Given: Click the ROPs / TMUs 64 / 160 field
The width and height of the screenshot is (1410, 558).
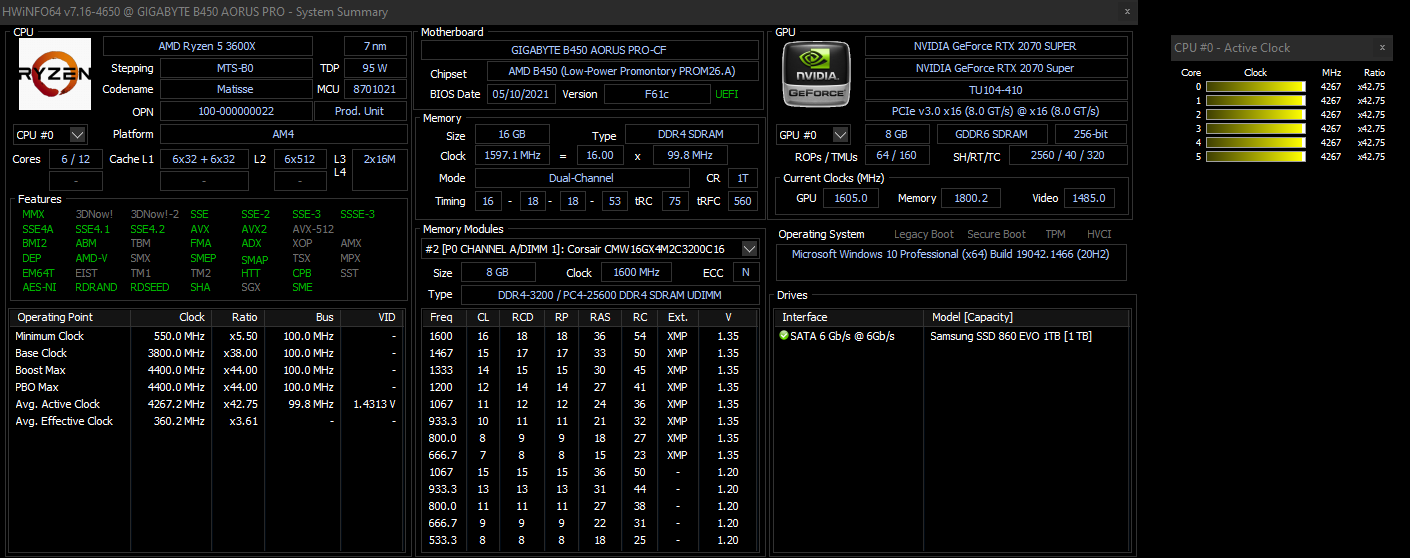Looking at the screenshot, I should coord(896,155).
